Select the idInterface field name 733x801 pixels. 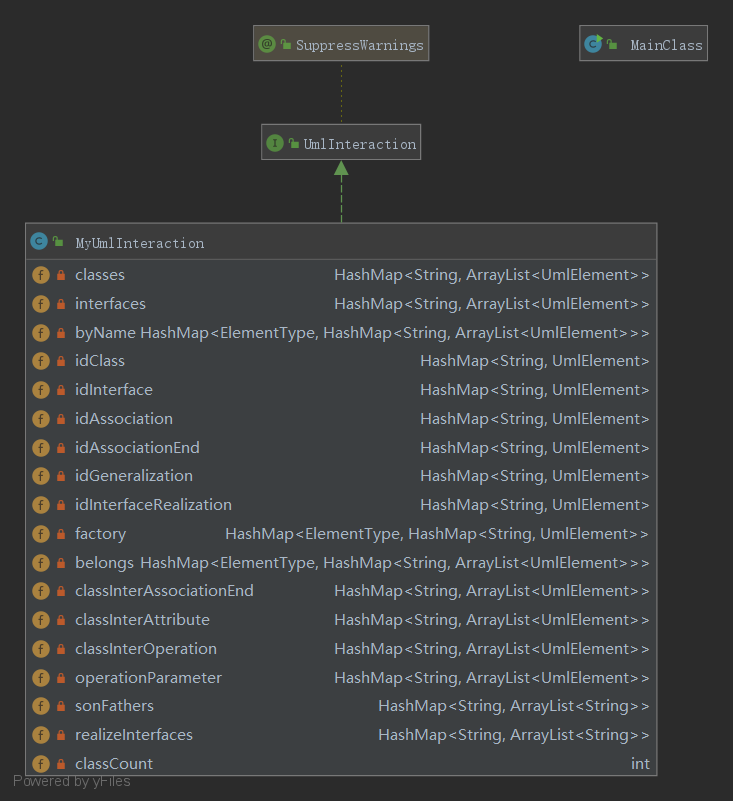[114, 390]
